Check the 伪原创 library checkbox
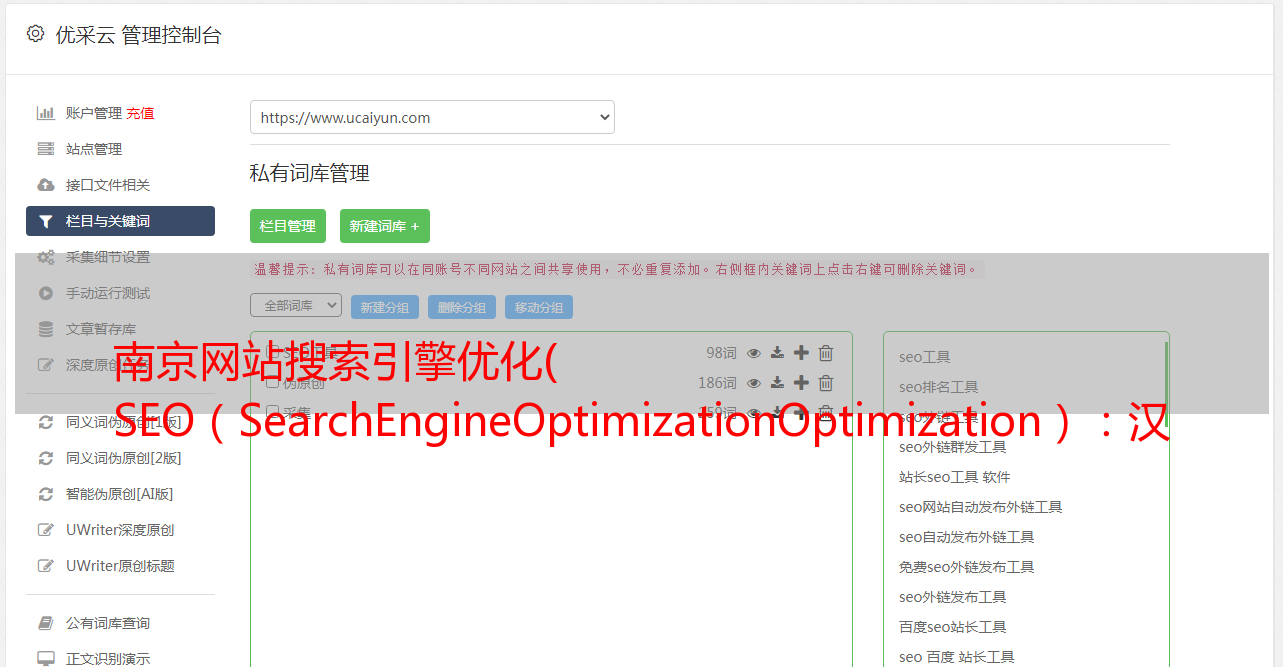This screenshot has height=667, width=1283. (x=272, y=383)
